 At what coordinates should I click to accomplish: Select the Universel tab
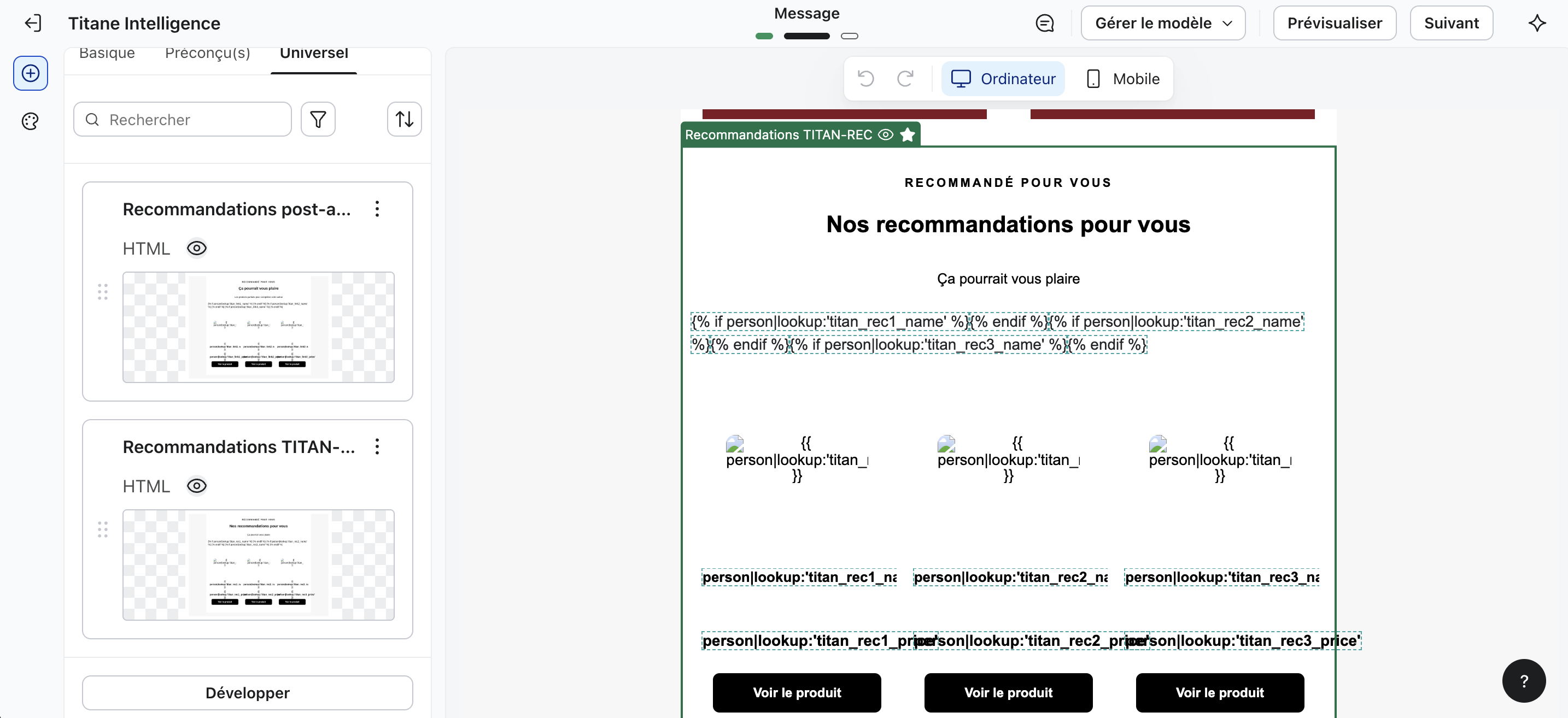tap(314, 54)
